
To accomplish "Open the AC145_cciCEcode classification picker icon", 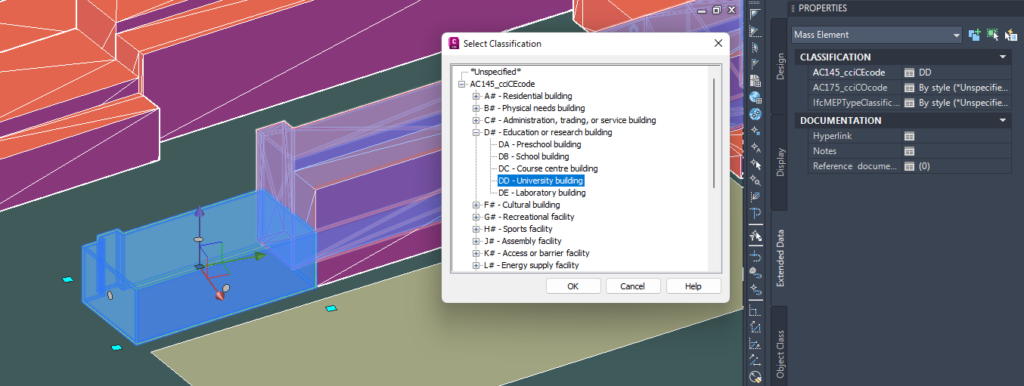I will pyautogui.click(x=909, y=72).
